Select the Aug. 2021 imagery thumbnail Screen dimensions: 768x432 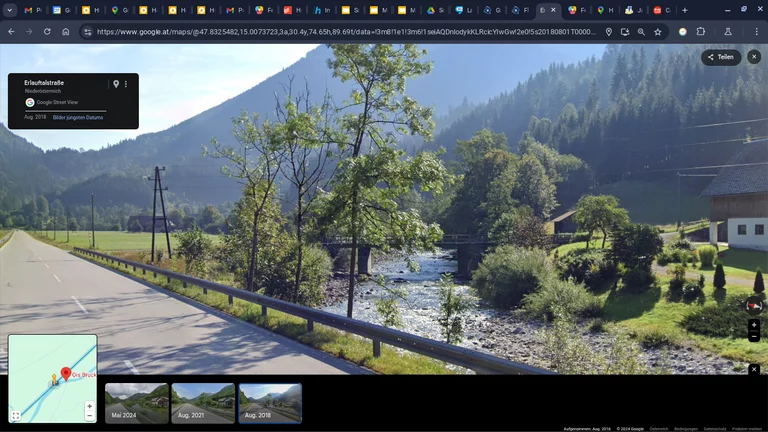pos(203,403)
